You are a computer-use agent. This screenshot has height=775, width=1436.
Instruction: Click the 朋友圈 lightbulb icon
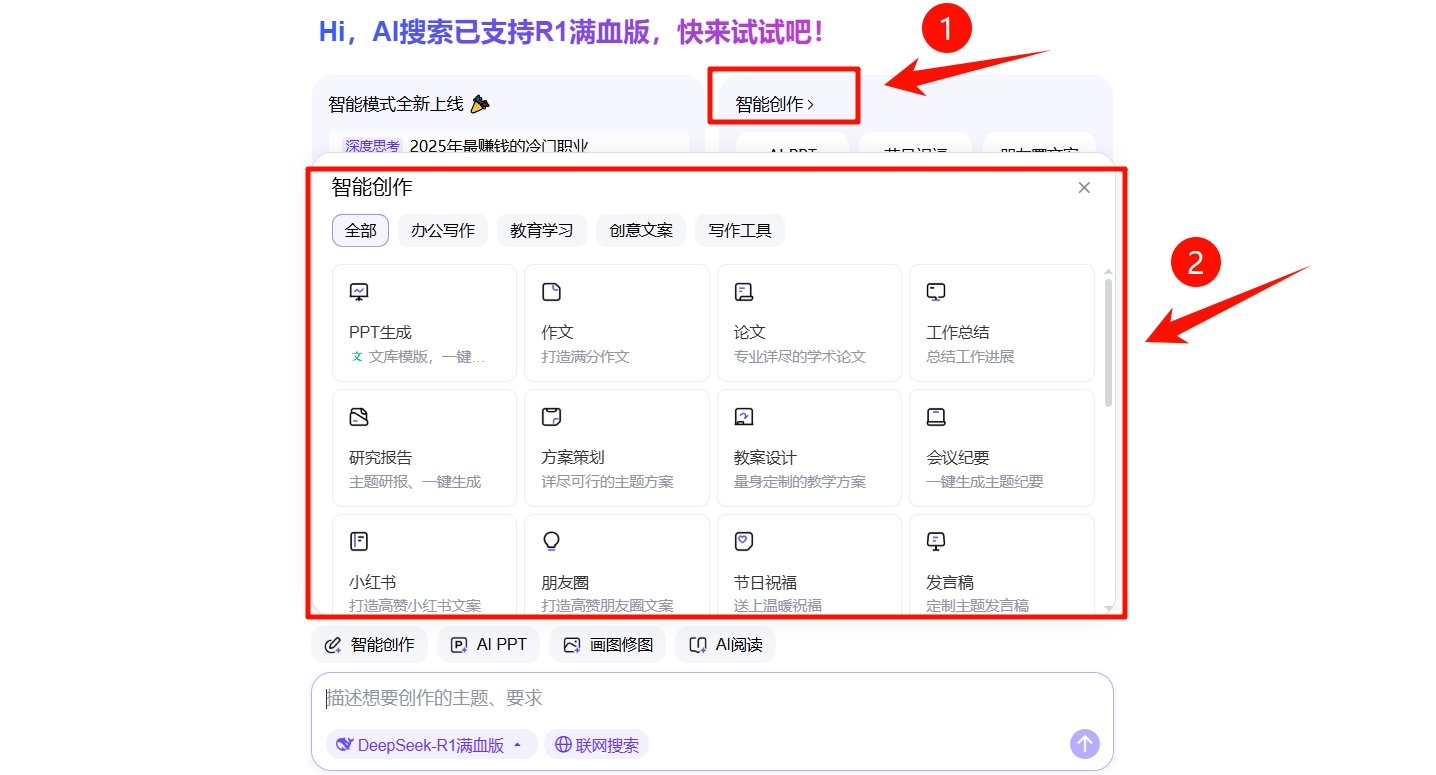(x=551, y=541)
